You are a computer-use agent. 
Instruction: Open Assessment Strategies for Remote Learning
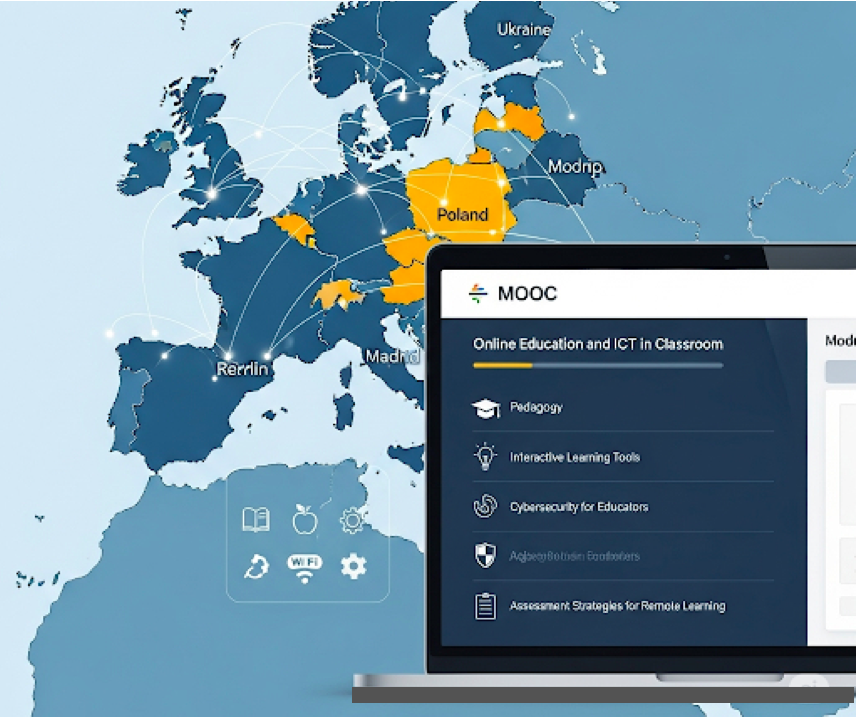(x=617, y=606)
